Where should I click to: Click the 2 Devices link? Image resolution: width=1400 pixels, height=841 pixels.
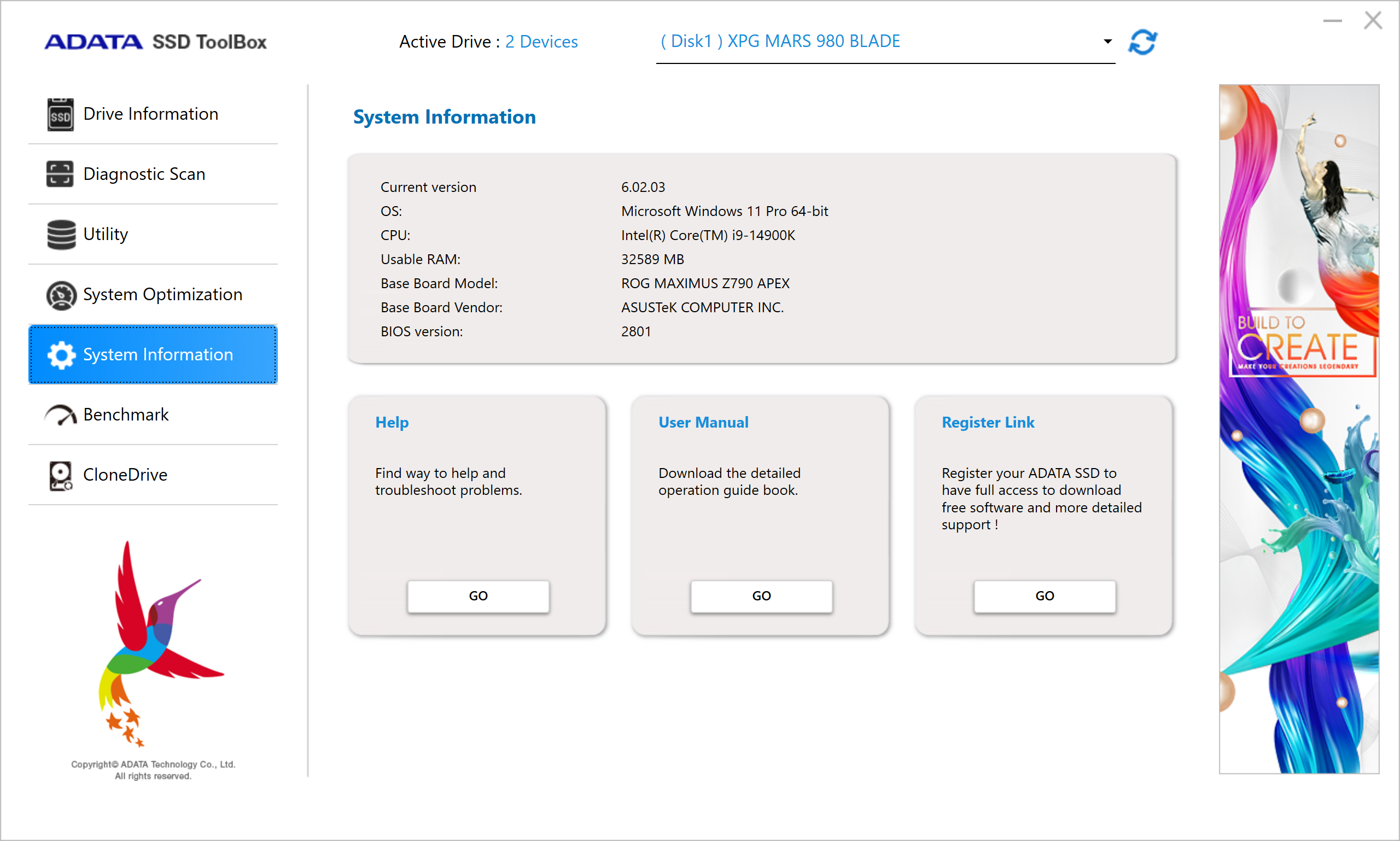coord(541,42)
